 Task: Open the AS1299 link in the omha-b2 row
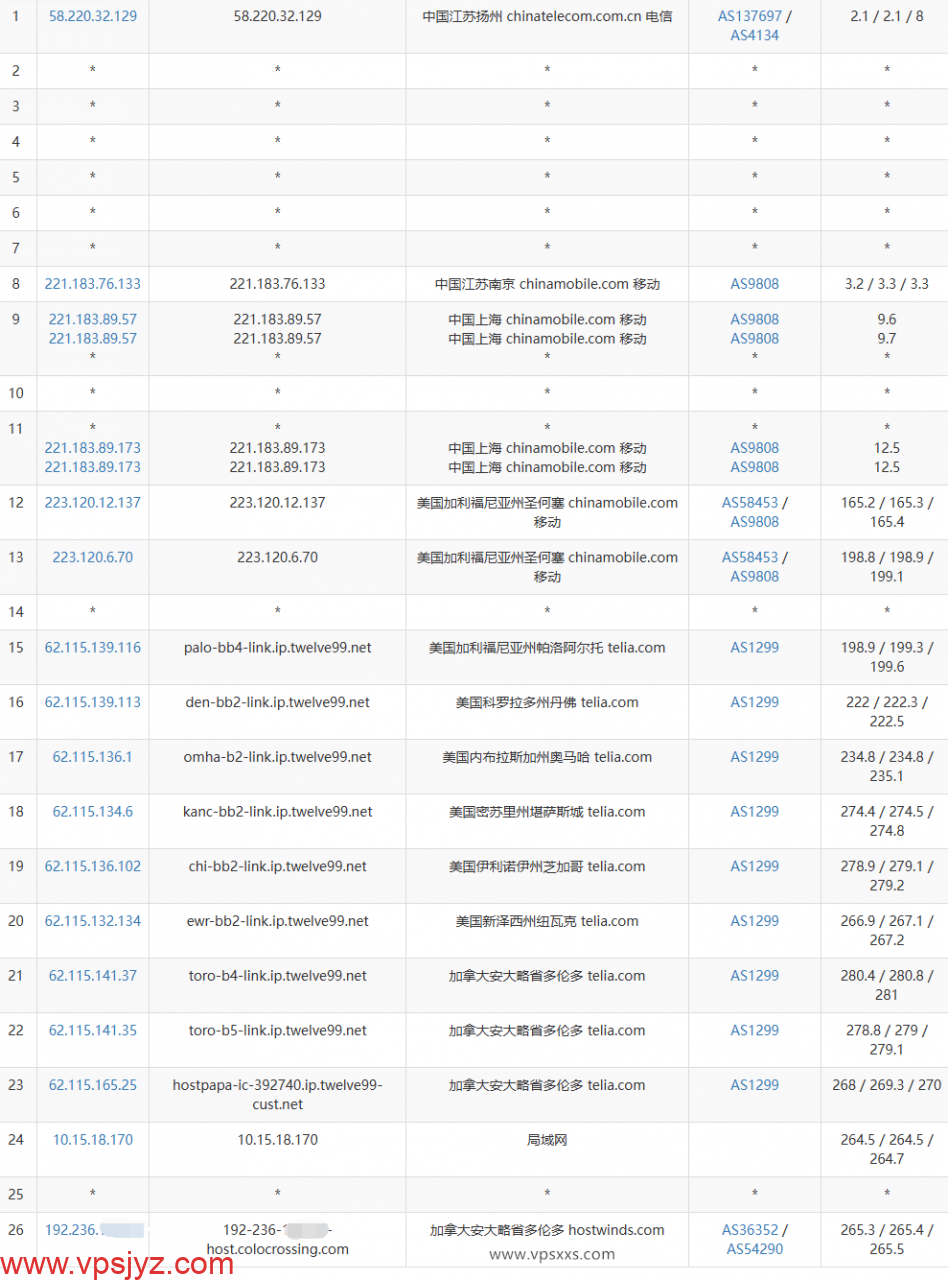pyautogui.click(x=754, y=757)
